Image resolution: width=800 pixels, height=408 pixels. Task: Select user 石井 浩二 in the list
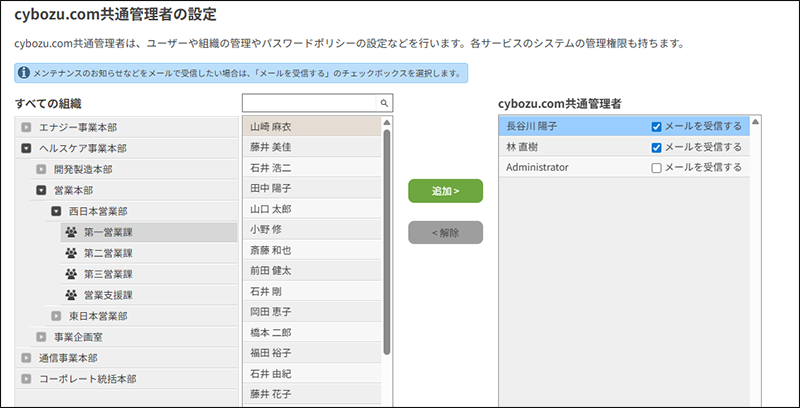312,168
